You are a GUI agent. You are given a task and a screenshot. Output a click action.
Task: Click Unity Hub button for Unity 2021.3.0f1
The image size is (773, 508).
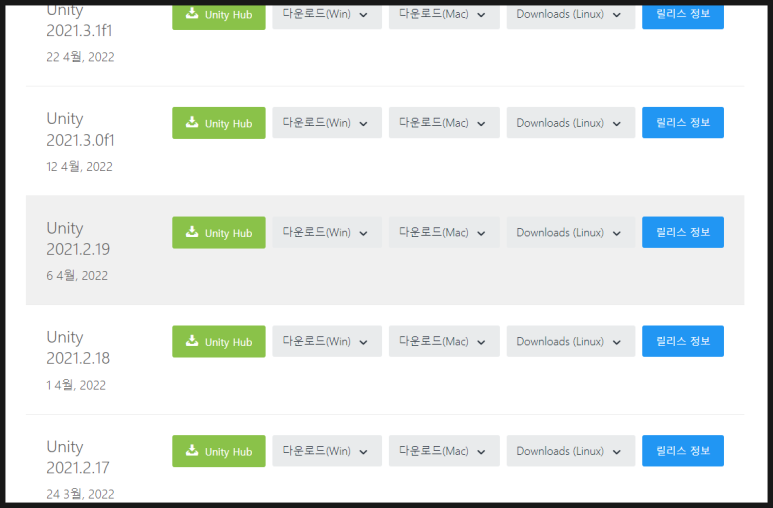coord(219,123)
